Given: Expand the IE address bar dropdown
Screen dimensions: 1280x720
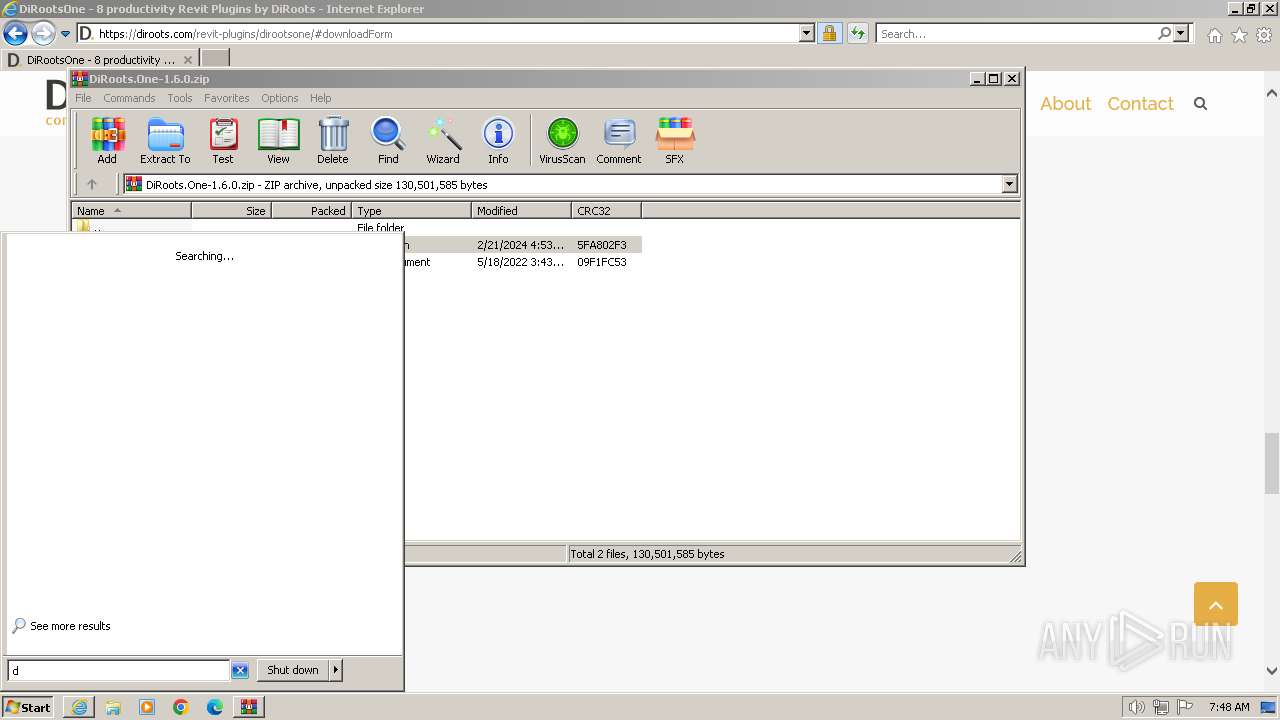Looking at the screenshot, I should pos(807,33).
